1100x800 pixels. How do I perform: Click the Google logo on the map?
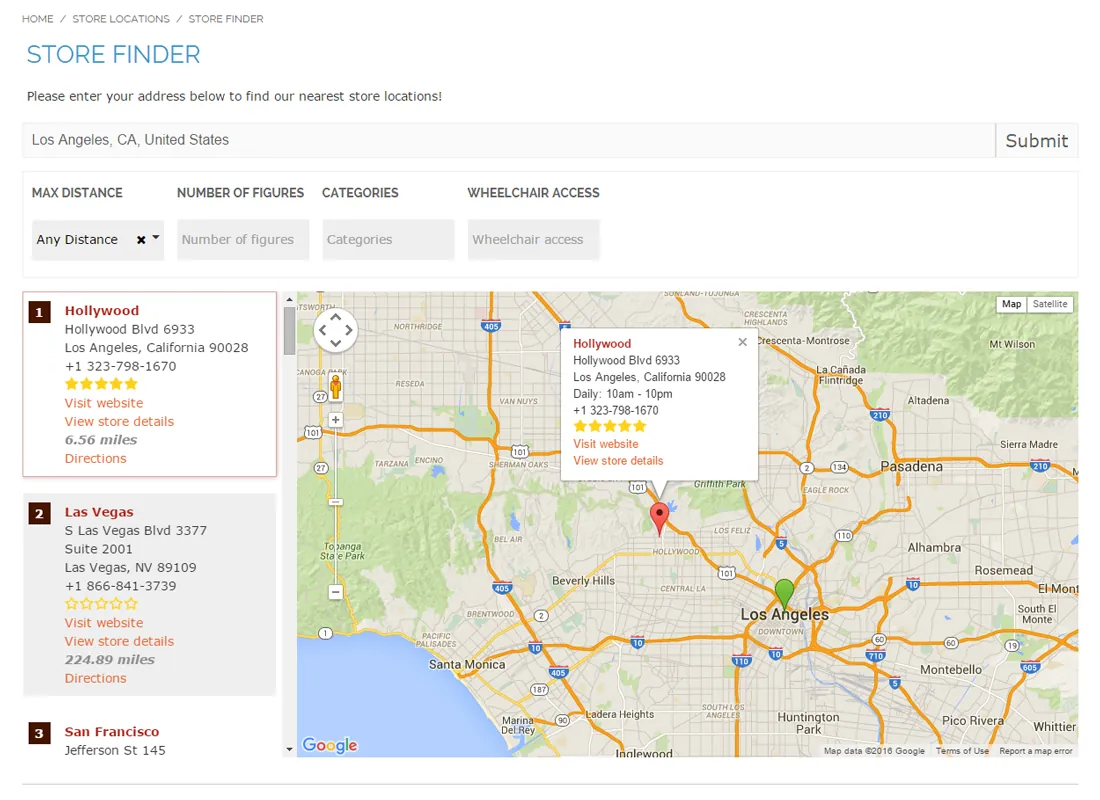[x=330, y=745]
